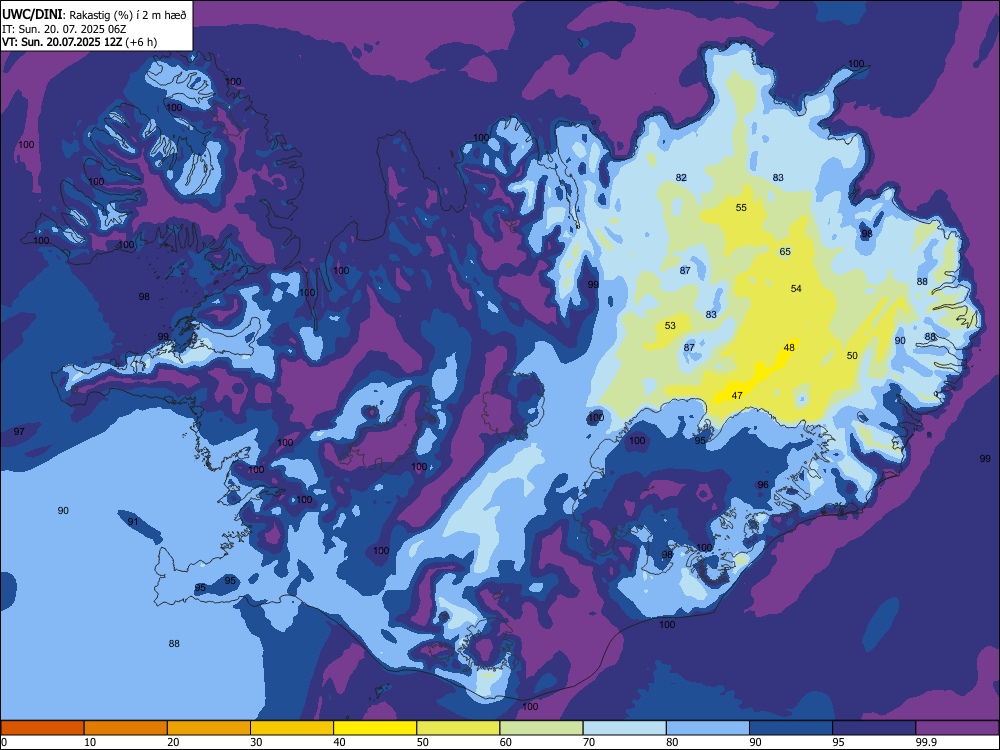Click the '48' humidity value on the map

pyautogui.click(x=790, y=348)
